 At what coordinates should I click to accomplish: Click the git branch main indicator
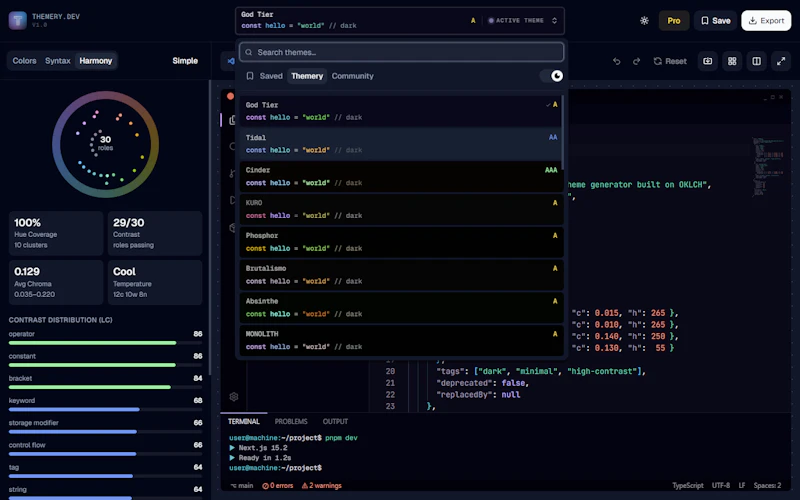pyautogui.click(x=242, y=486)
